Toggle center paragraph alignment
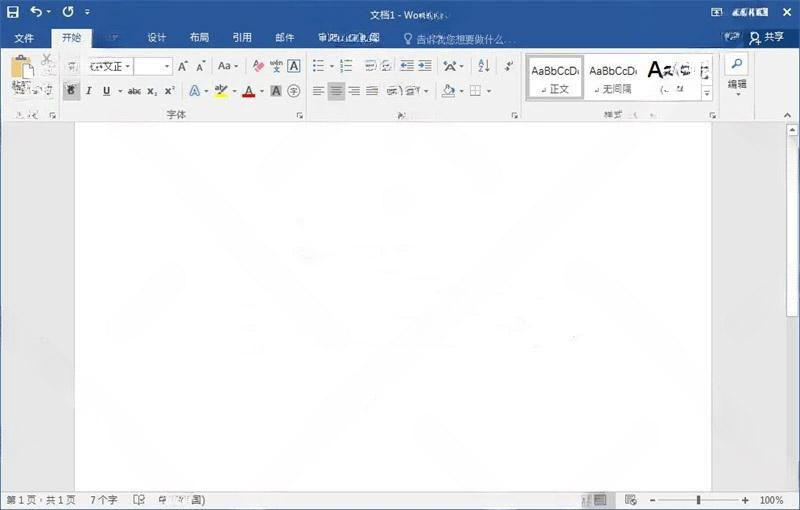Viewport: 800px width, 510px height. click(336, 91)
